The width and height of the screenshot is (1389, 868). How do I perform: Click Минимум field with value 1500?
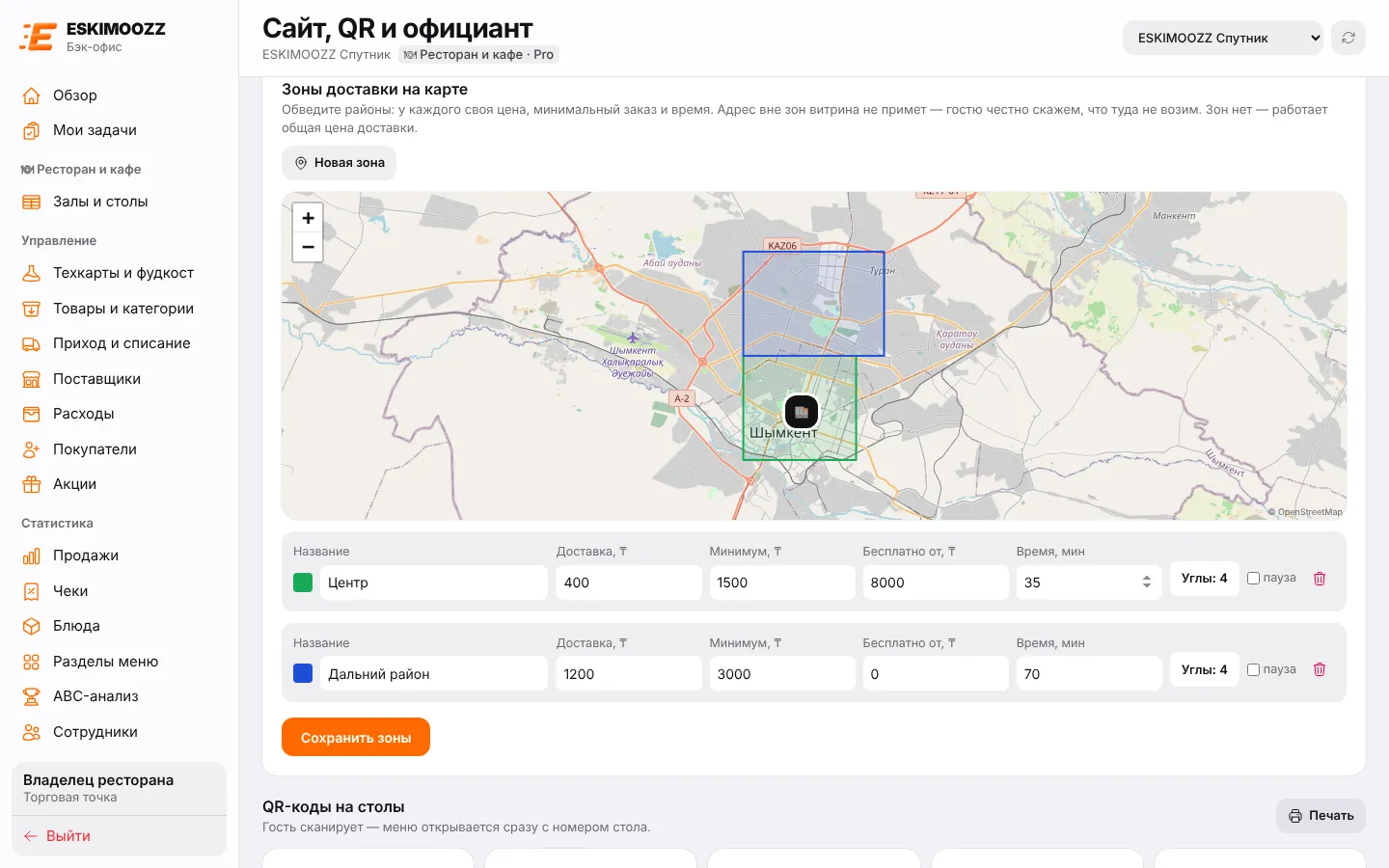pyautogui.click(x=782, y=583)
